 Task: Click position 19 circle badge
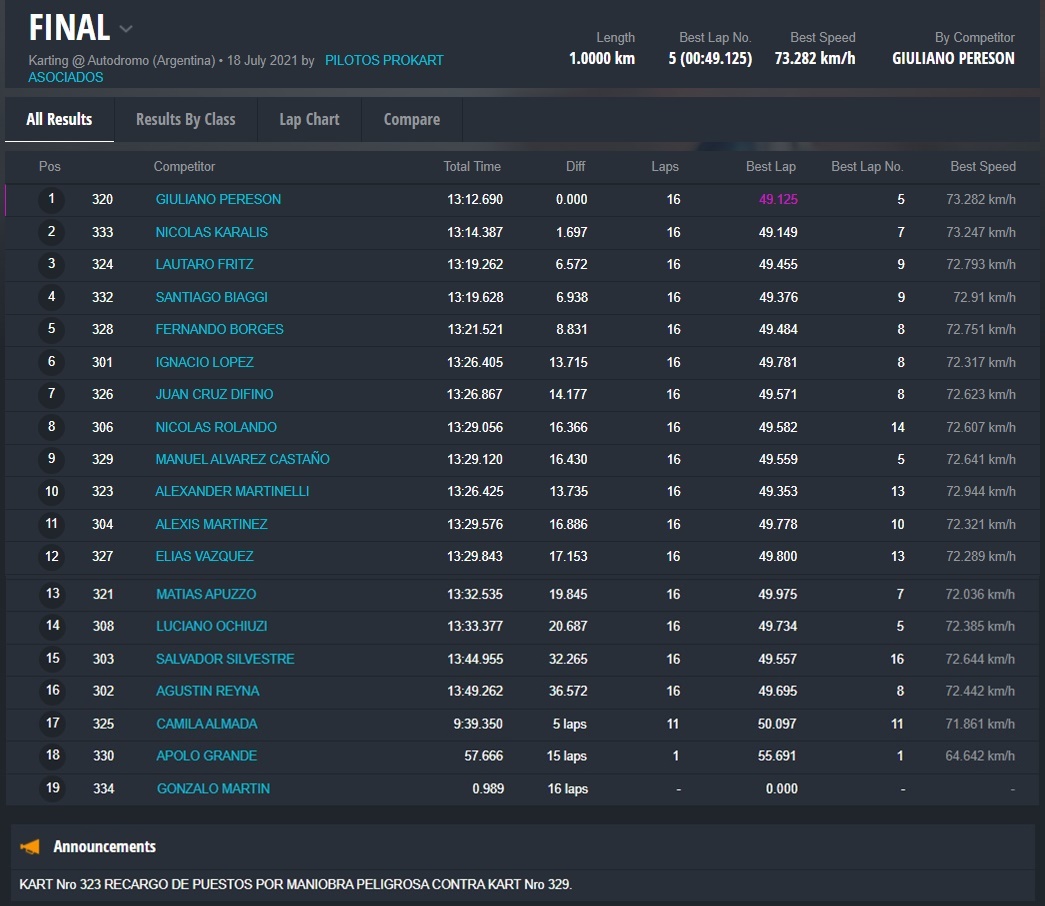pyautogui.click(x=52, y=788)
